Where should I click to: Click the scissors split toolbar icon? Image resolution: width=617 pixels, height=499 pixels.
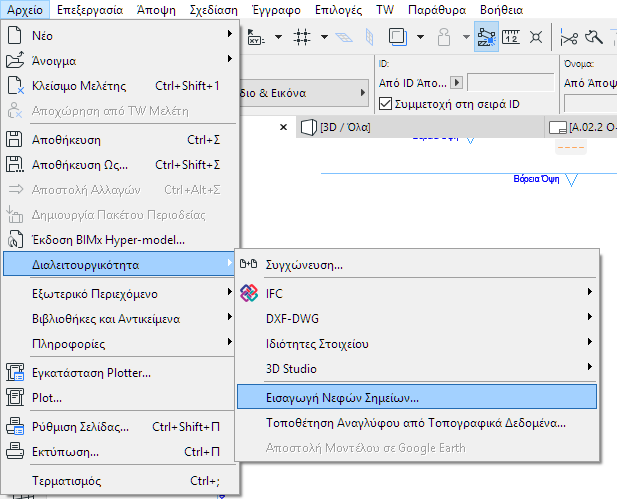click(569, 37)
